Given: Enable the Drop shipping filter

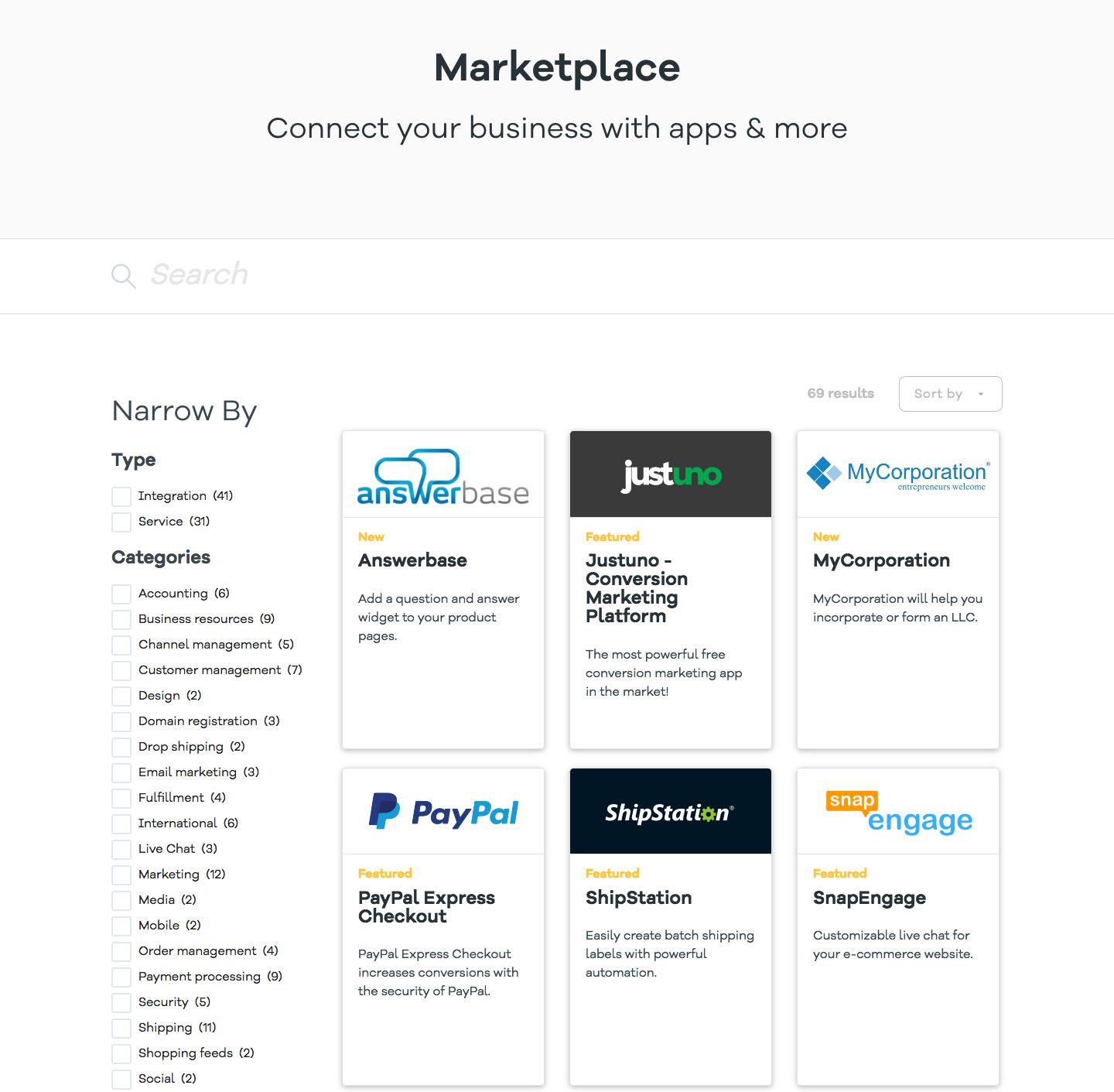Looking at the screenshot, I should coord(121,747).
